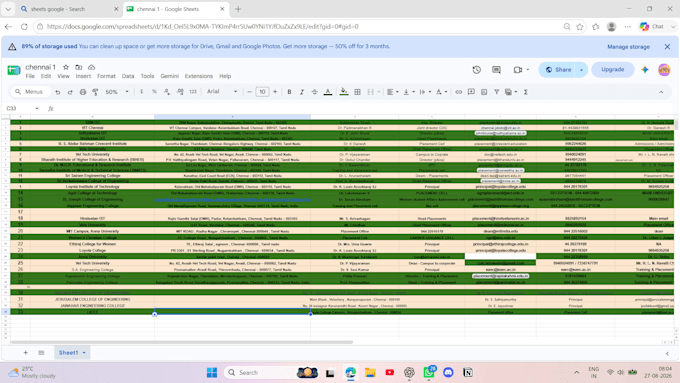Image resolution: width=680 pixels, height=383 pixels.
Task: Expand the Sheet1 tab menu arrow
Action: click(x=84, y=353)
